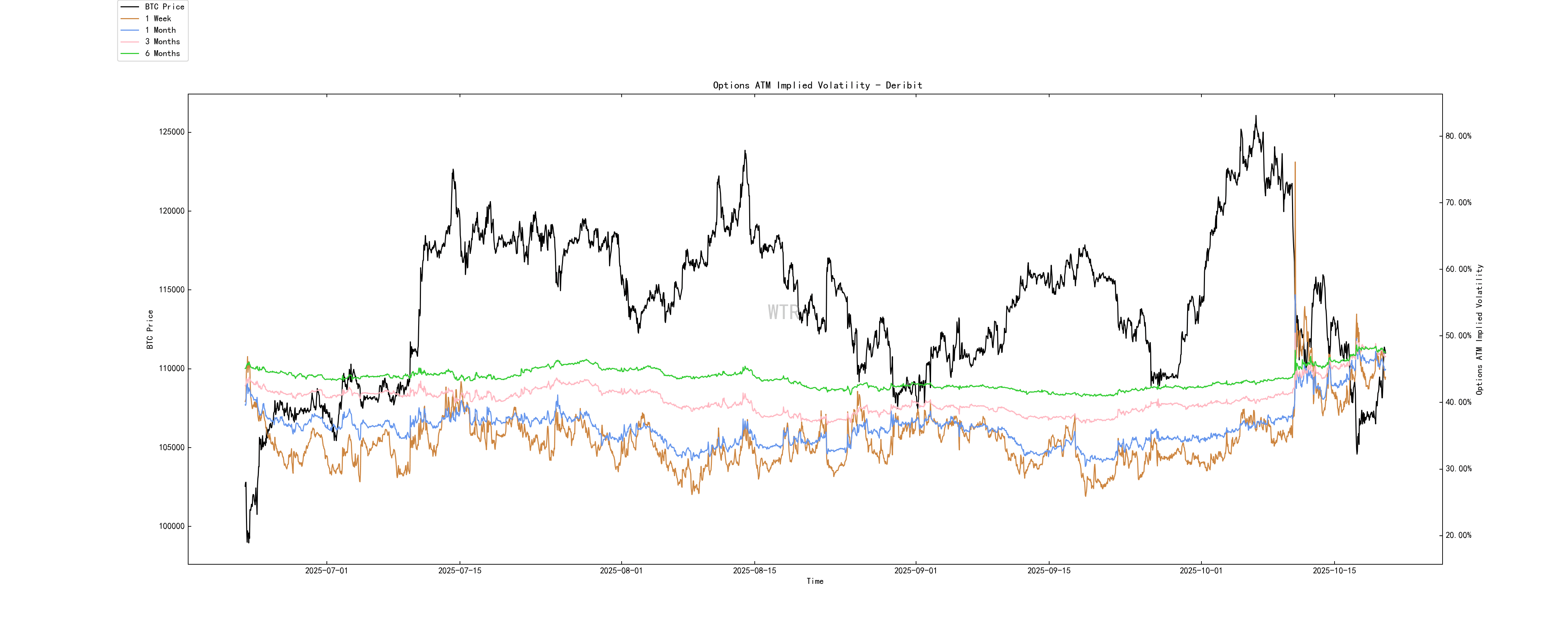Click the WTR watermark in chart center
Screen dimensions: 1568x627
pyautogui.click(x=783, y=312)
